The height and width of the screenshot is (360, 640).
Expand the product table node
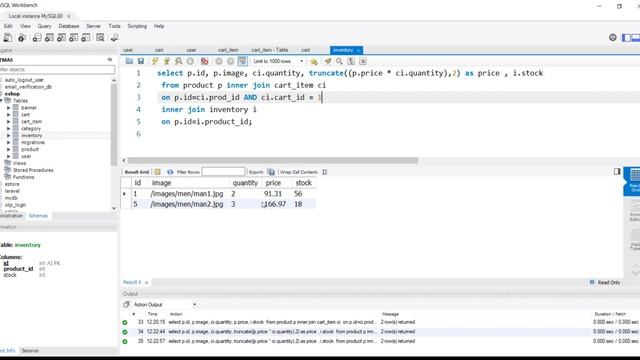tap(9, 149)
